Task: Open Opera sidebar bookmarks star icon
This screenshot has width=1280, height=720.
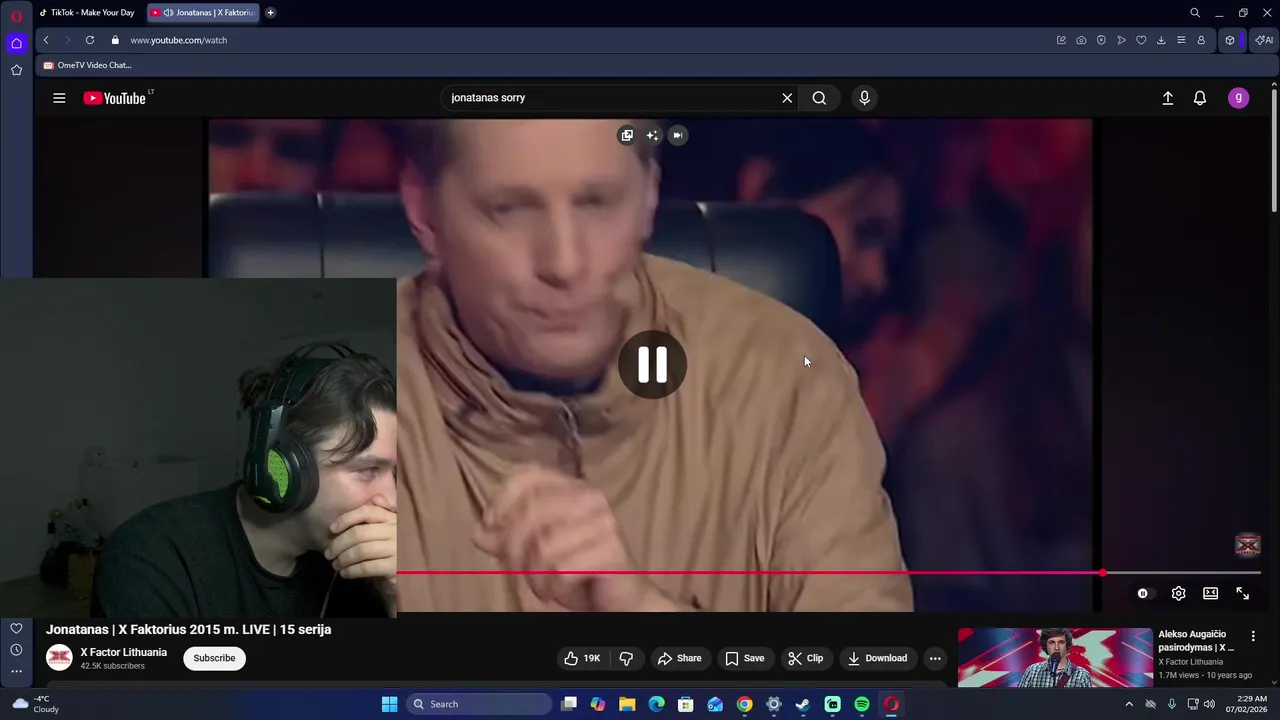Action: (x=16, y=70)
